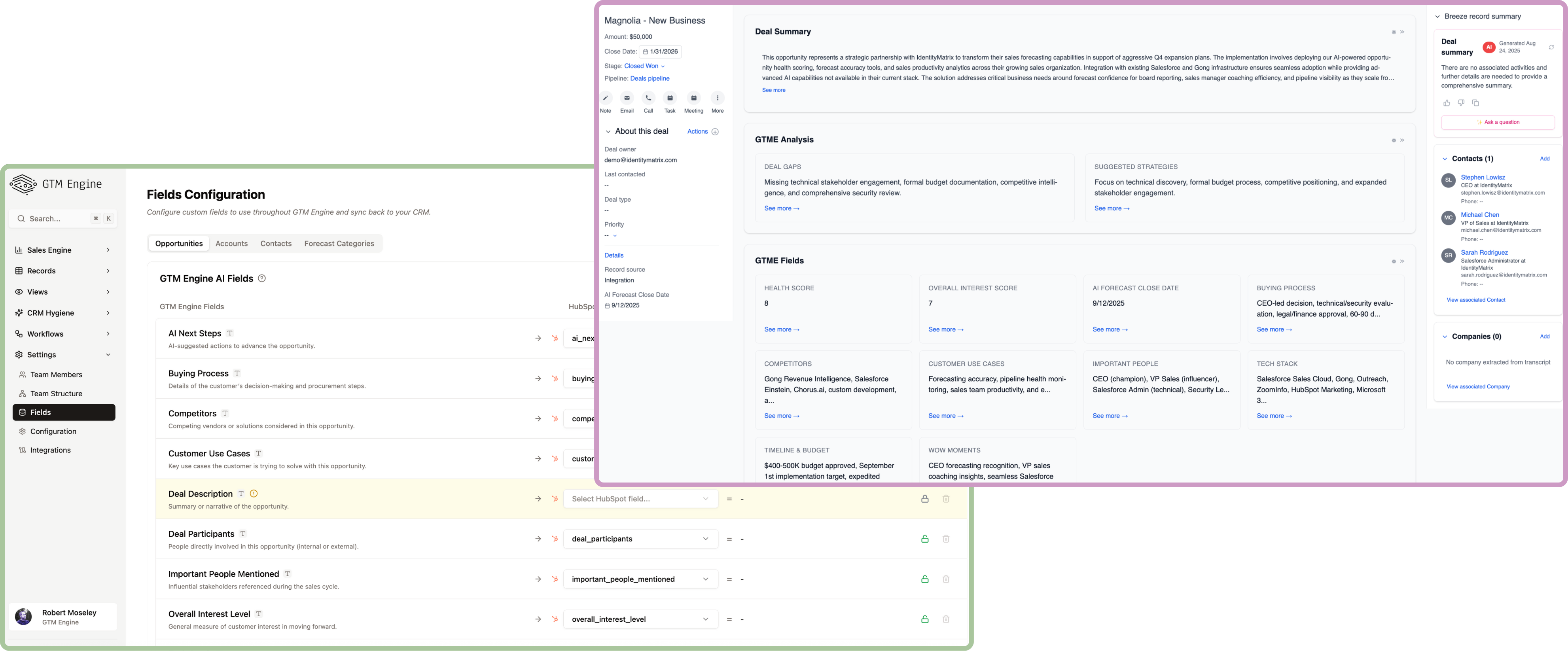1568x651 pixels.
Task: Switch to the Accounts tab
Action: [231, 243]
